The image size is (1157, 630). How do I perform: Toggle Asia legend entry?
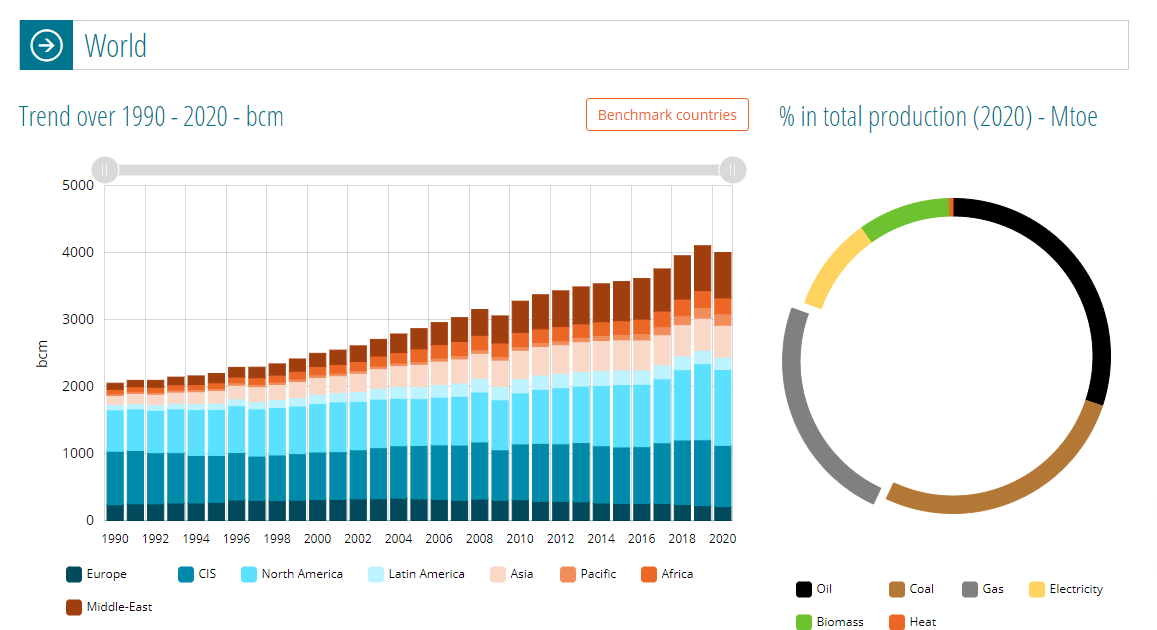point(511,574)
